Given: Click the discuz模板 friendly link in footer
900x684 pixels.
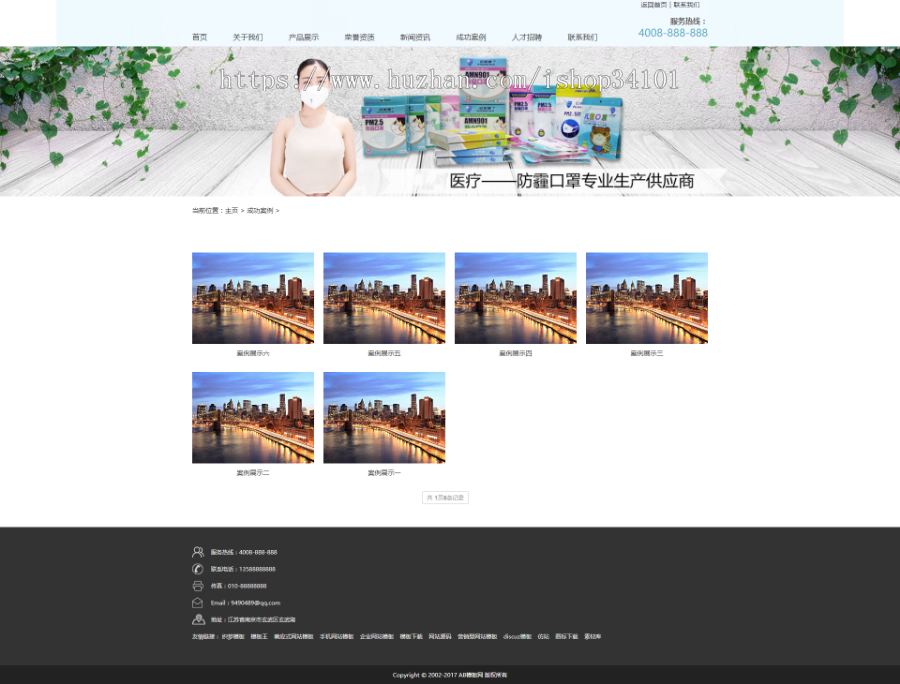Looking at the screenshot, I should 517,636.
